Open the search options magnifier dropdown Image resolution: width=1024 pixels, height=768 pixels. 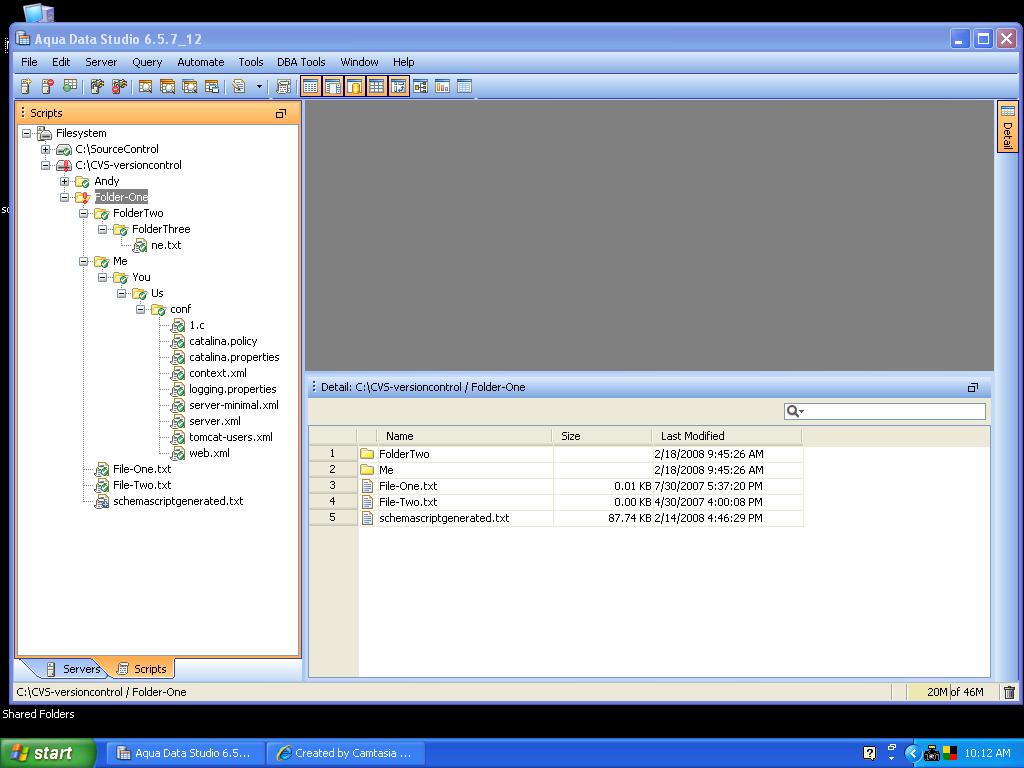click(x=795, y=411)
